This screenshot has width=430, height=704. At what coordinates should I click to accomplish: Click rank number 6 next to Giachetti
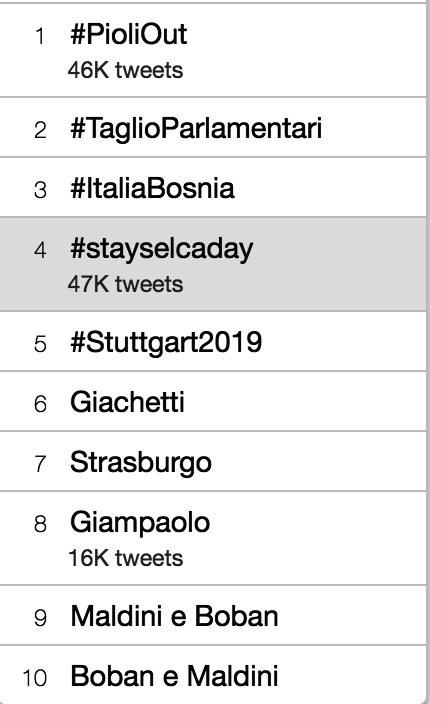coord(40,404)
